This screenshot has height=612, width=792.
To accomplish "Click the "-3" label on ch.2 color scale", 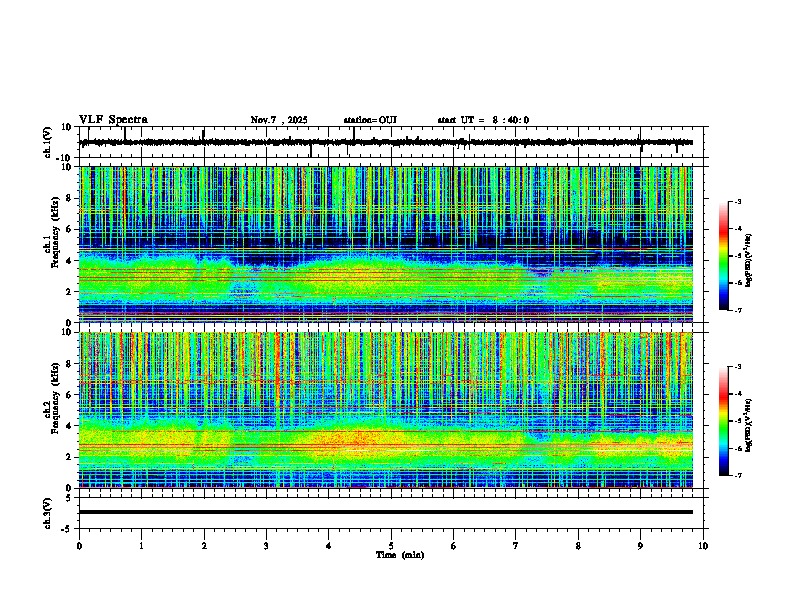I will [738, 367].
